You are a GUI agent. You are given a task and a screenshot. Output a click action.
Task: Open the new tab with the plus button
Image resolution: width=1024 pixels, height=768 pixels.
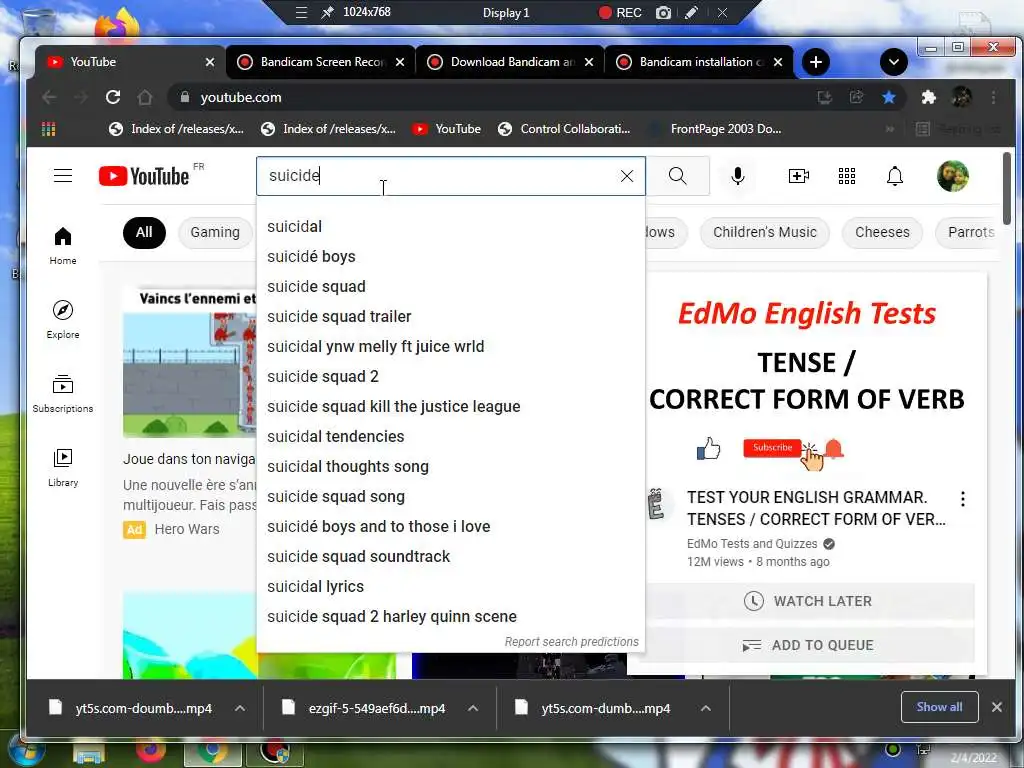(x=816, y=62)
